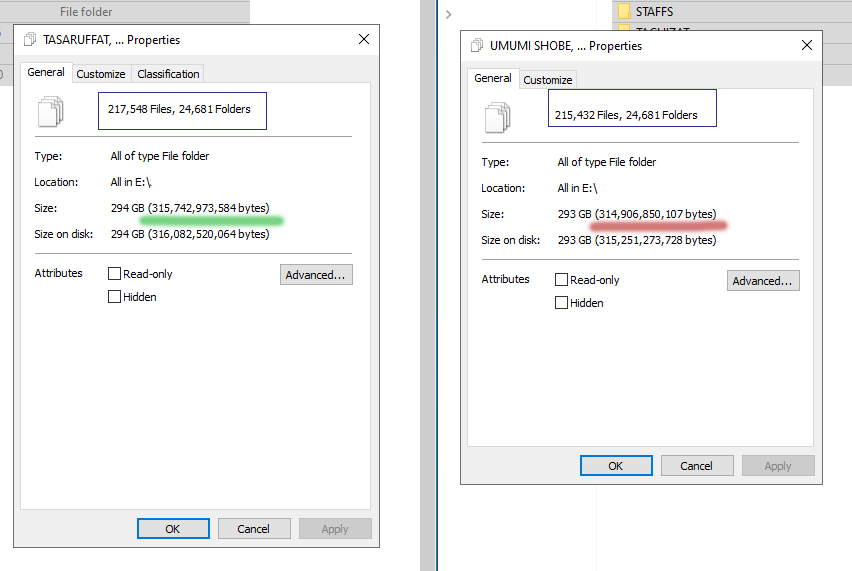Close the TASARUFFAT Properties window
Viewport: 852px width, 571px height.
364,39
